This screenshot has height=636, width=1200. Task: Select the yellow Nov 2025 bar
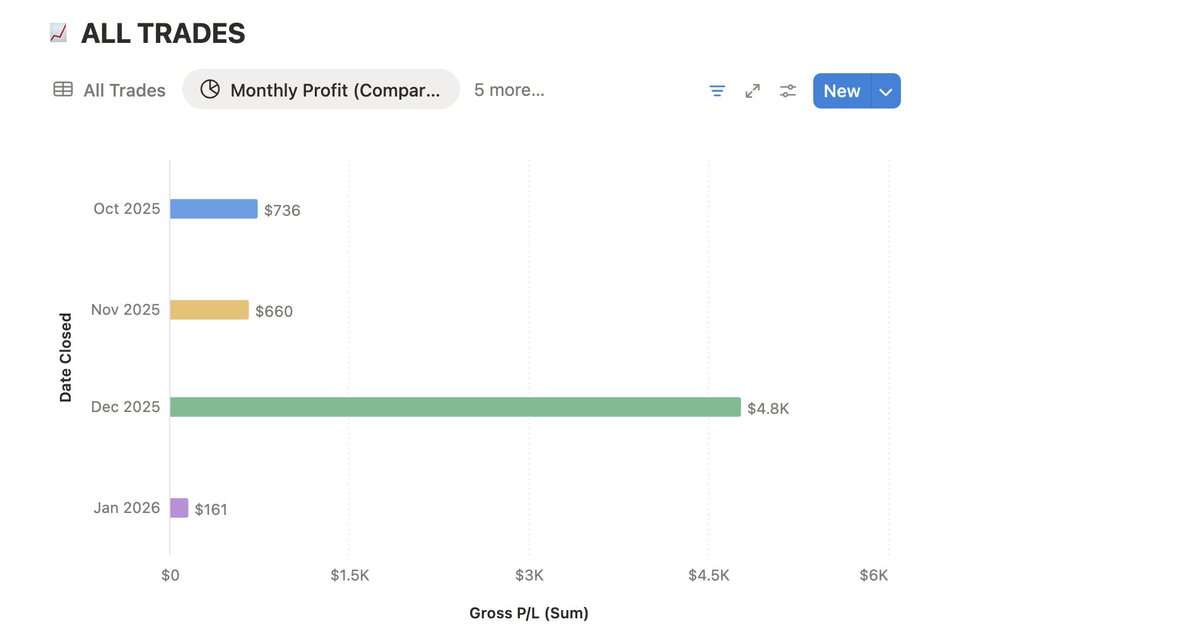tap(209, 310)
